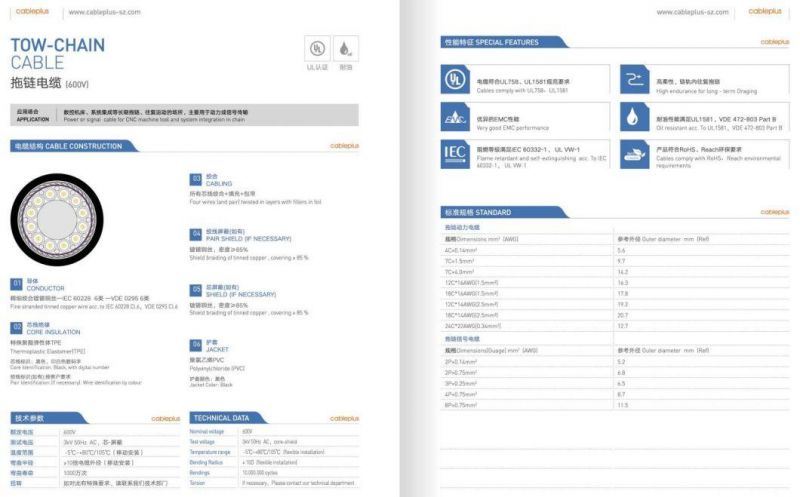Click the PAIR SHIELD (IF NECESSARY) heading
800x497 pixels.
click(248, 239)
